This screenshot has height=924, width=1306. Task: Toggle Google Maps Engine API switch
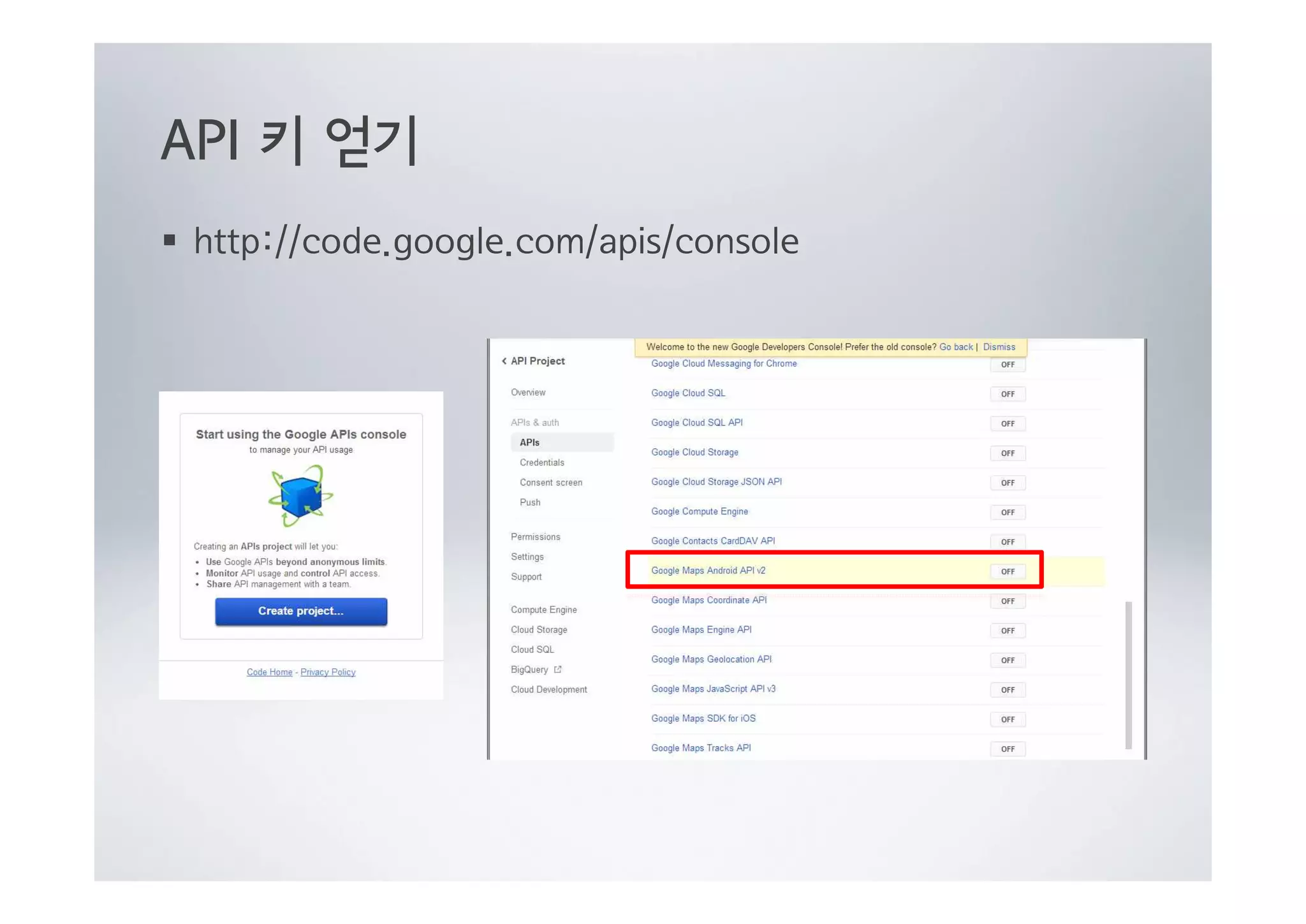[x=1008, y=631]
